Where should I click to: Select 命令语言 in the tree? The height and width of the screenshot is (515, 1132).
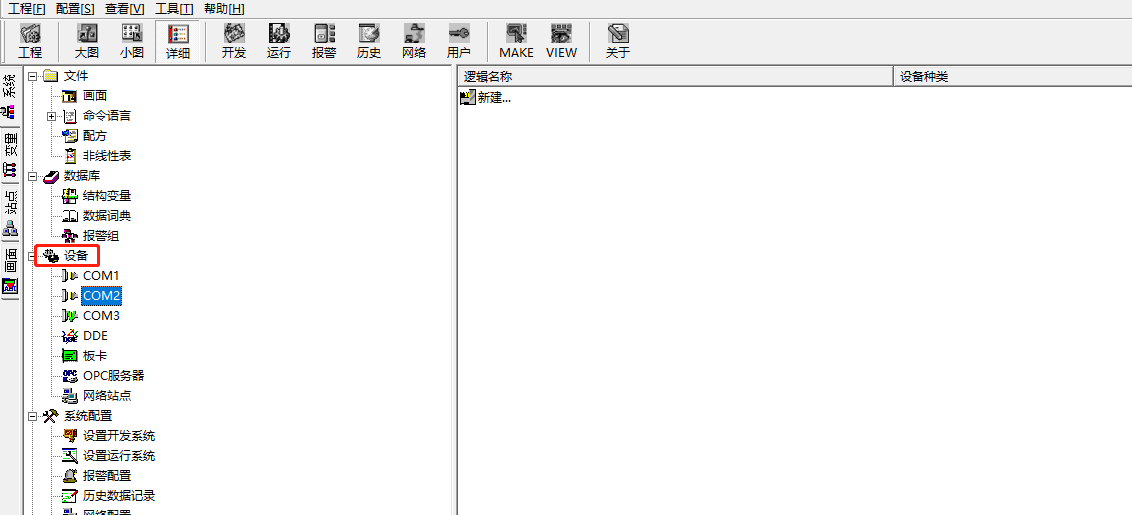click(x=107, y=116)
